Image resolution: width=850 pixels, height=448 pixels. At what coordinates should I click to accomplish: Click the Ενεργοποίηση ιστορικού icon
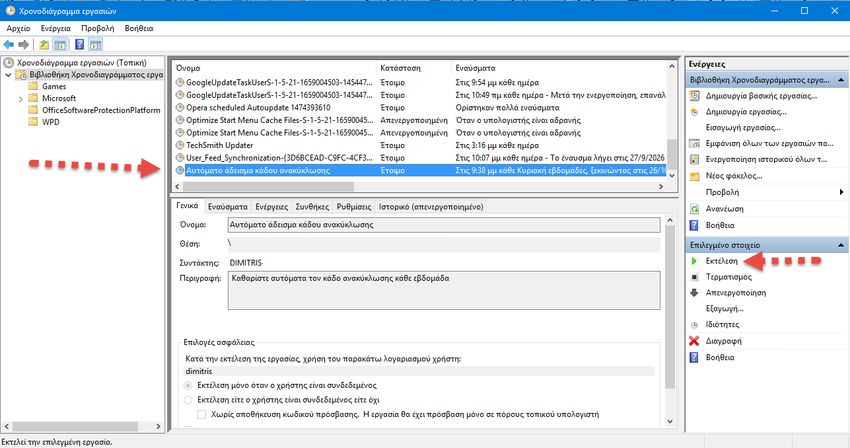tap(694, 159)
